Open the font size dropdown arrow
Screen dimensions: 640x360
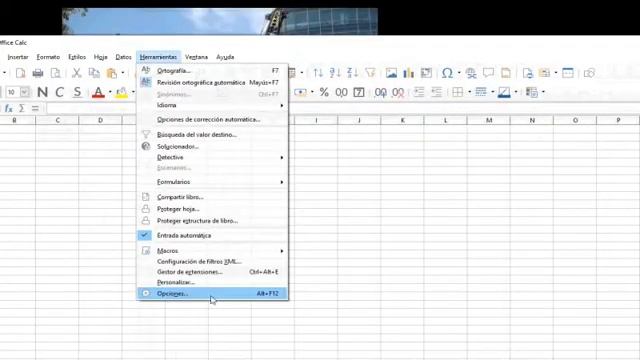coord(24,92)
